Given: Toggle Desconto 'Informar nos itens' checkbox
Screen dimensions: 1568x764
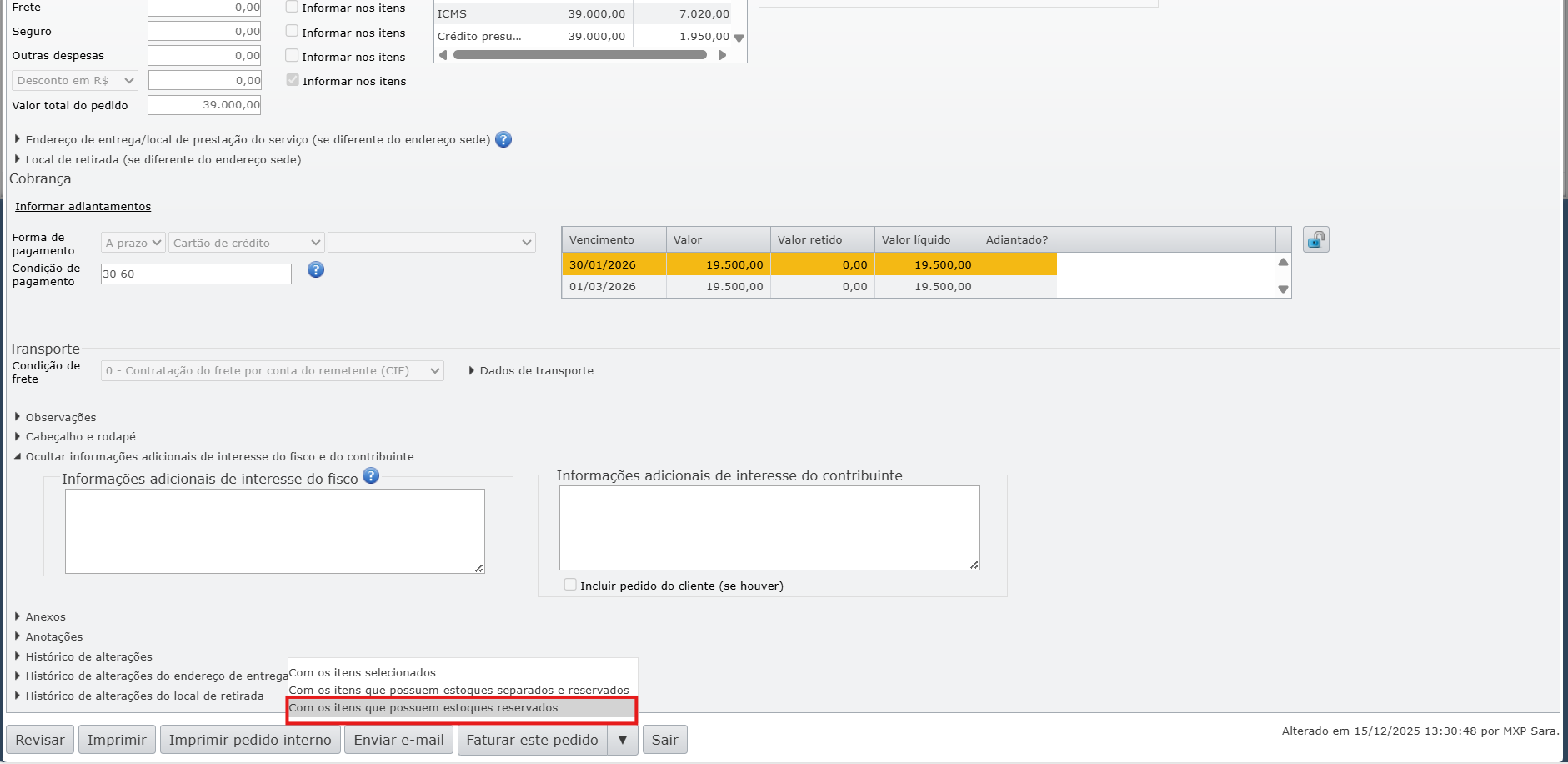Looking at the screenshot, I should [x=293, y=80].
